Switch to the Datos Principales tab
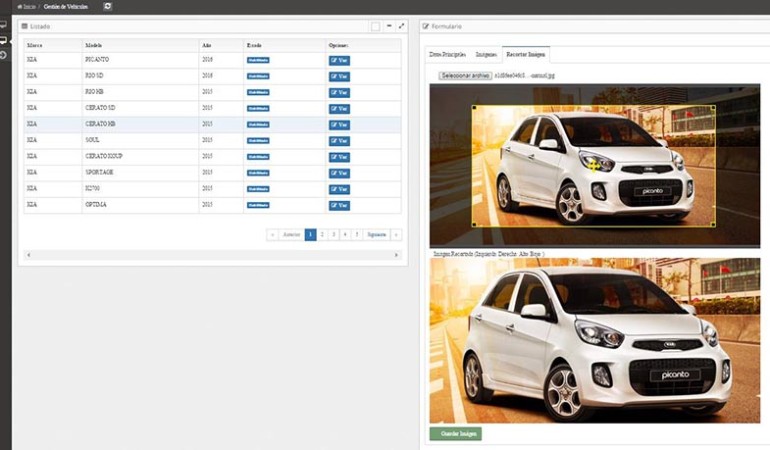The image size is (770, 450). tap(447, 55)
